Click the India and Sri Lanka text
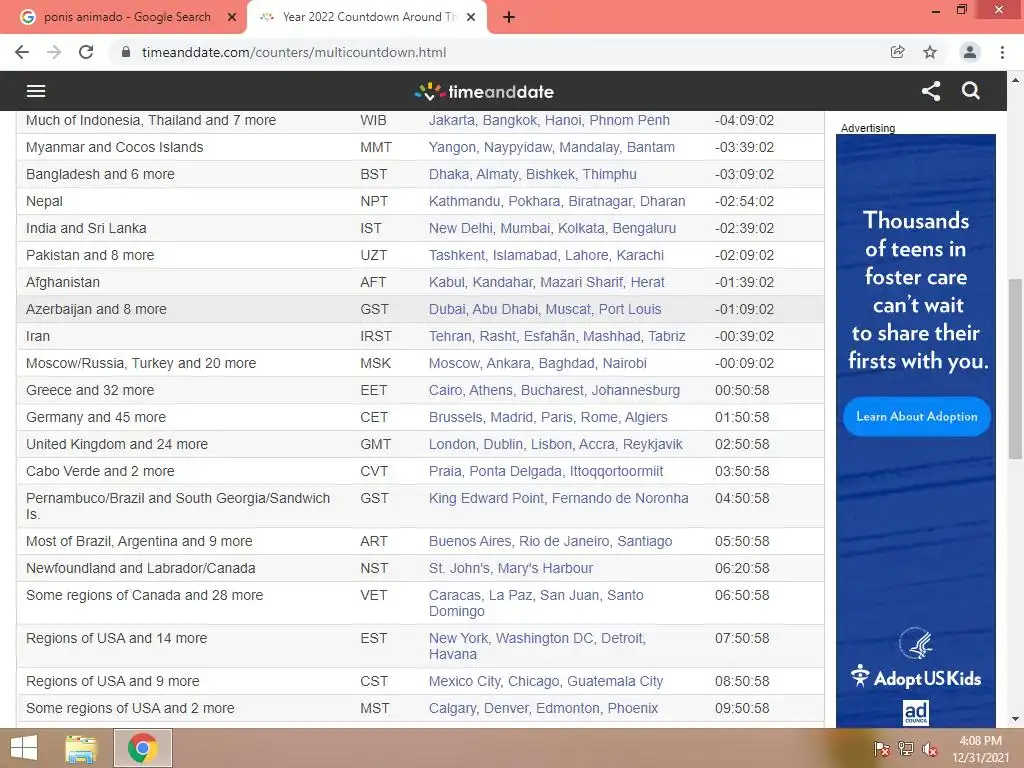Viewport: 1024px width, 768px height. pos(86,229)
